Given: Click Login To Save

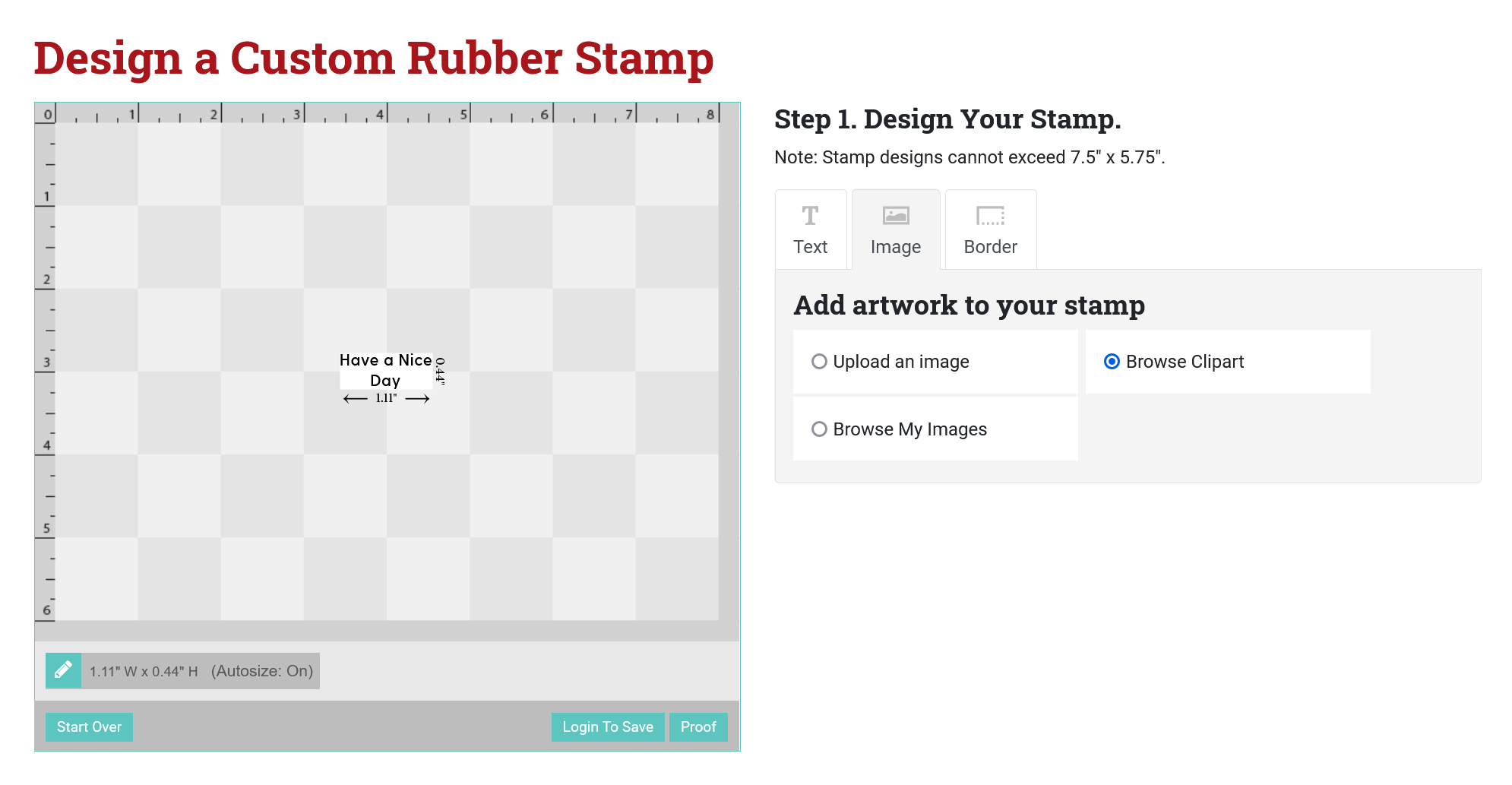Looking at the screenshot, I should [x=607, y=726].
